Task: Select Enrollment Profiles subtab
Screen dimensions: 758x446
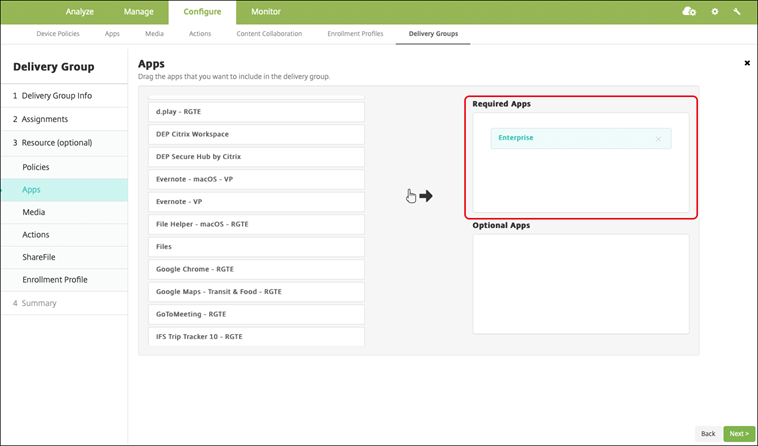Action: 355,34
